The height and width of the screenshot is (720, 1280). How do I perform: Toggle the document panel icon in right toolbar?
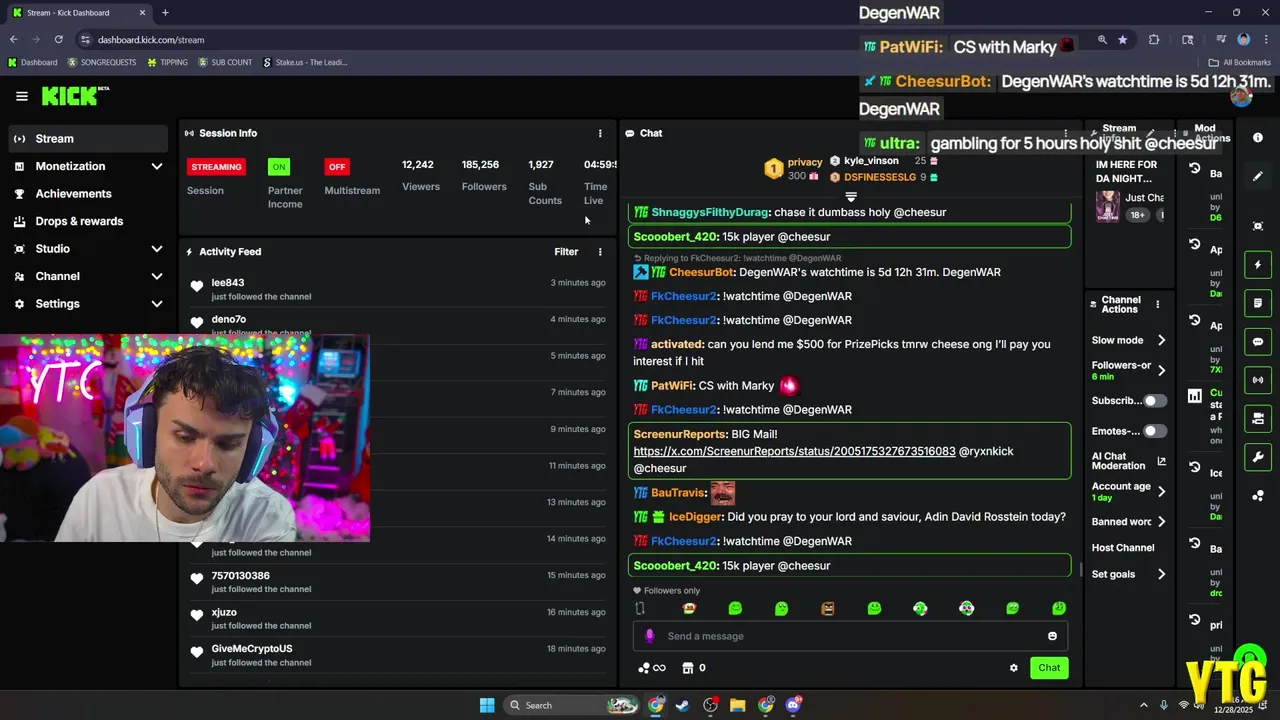(1258, 303)
